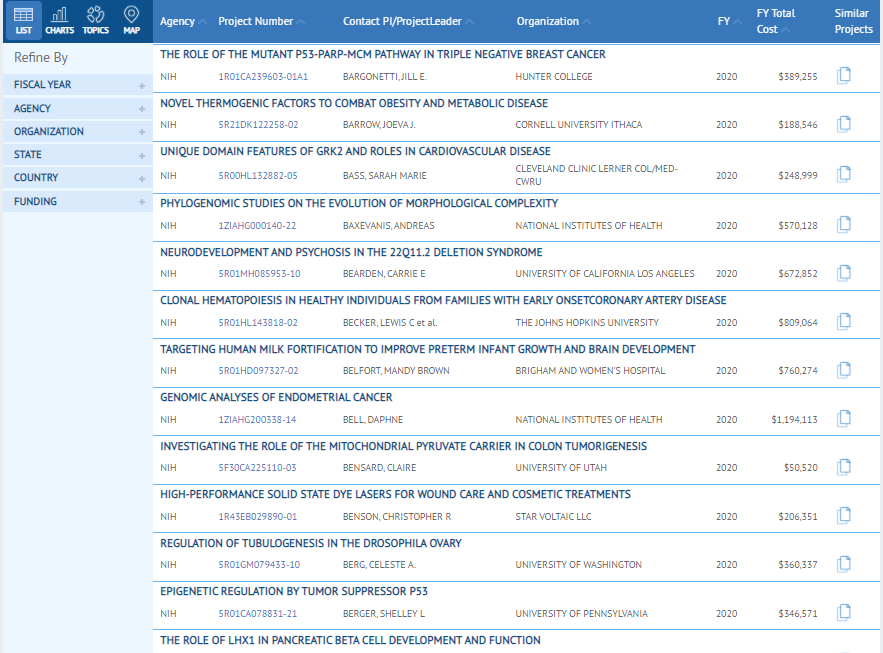Click project number 1ZIAHG200338-14

pos(257,420)
